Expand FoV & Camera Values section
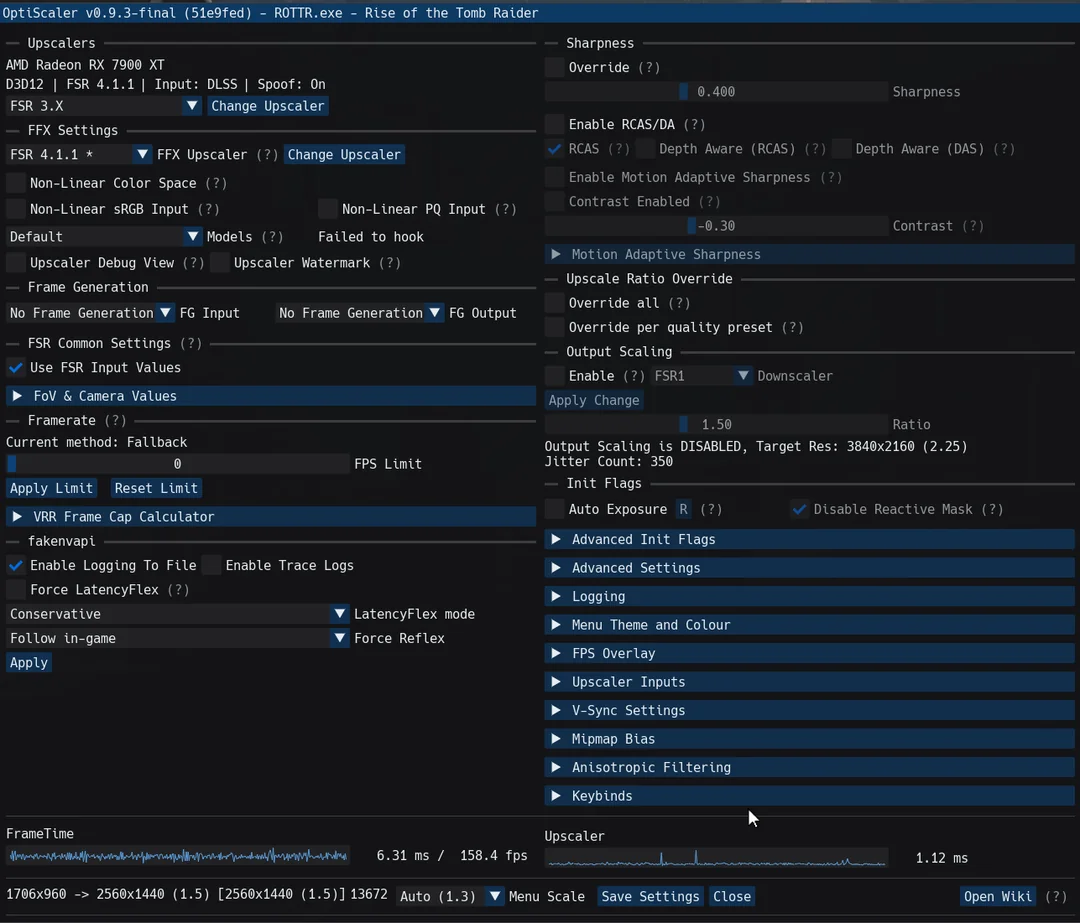 coord(271,396)
